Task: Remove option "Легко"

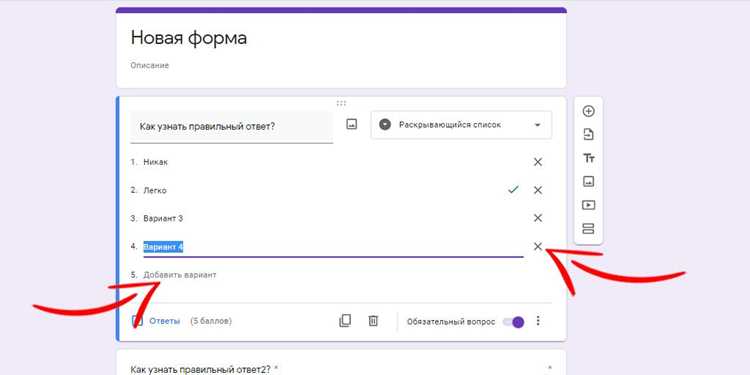Action: tap(538, 190)
